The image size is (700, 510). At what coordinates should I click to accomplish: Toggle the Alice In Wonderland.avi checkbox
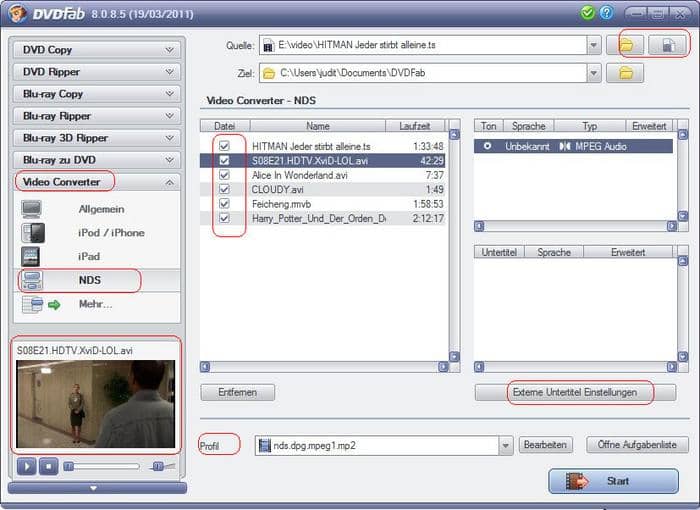(x=224, y=175)
